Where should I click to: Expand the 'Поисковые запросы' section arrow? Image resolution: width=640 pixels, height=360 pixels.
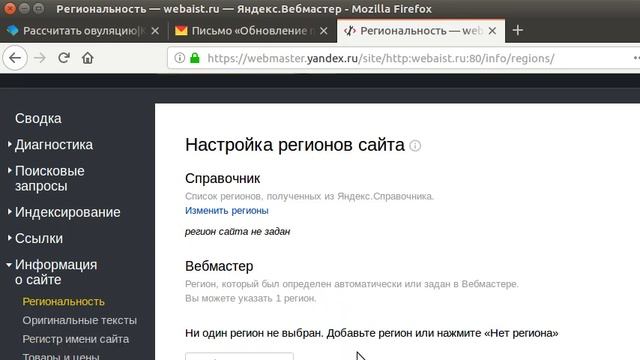(9, 170)
